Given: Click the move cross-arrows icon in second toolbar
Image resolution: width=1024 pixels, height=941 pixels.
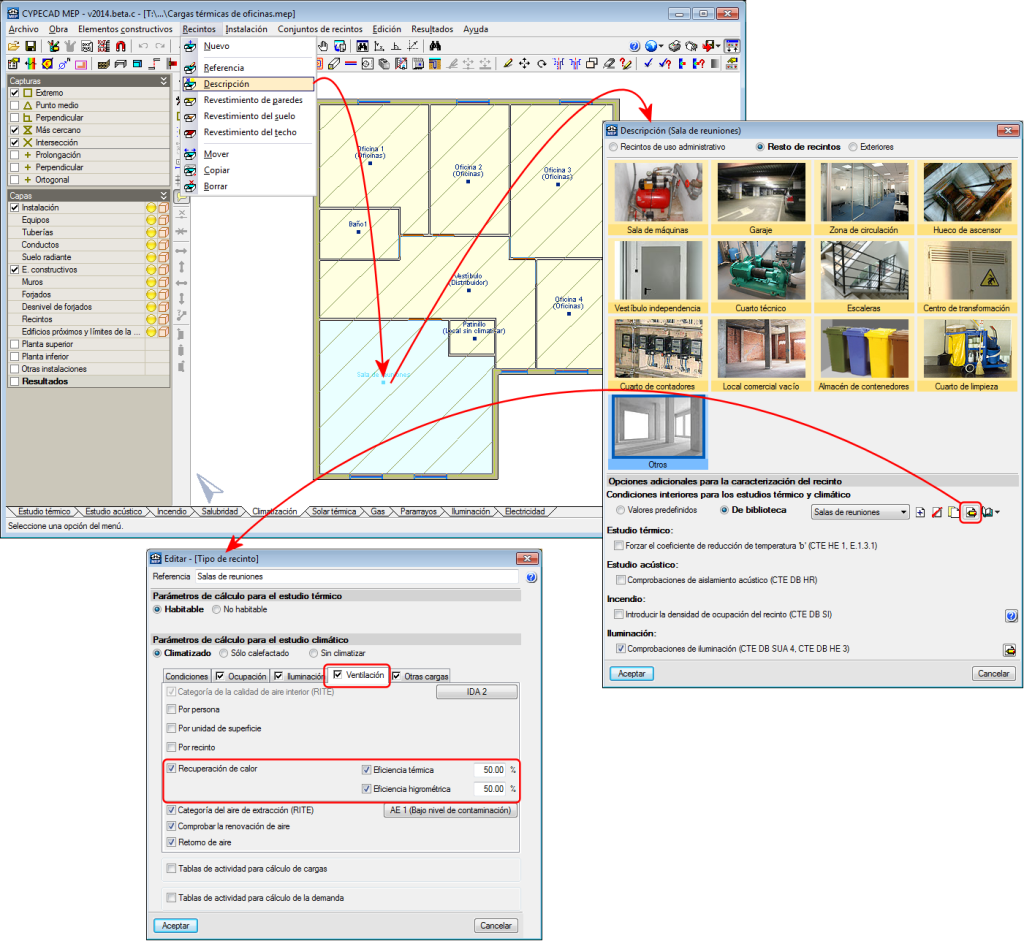Looking at the screenshot, I should 524,63.
